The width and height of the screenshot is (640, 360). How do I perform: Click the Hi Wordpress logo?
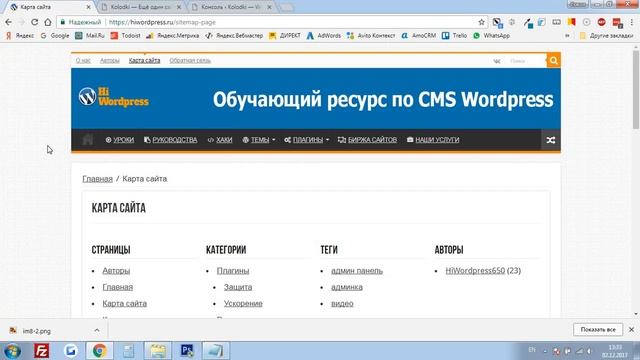coord(114,97)
